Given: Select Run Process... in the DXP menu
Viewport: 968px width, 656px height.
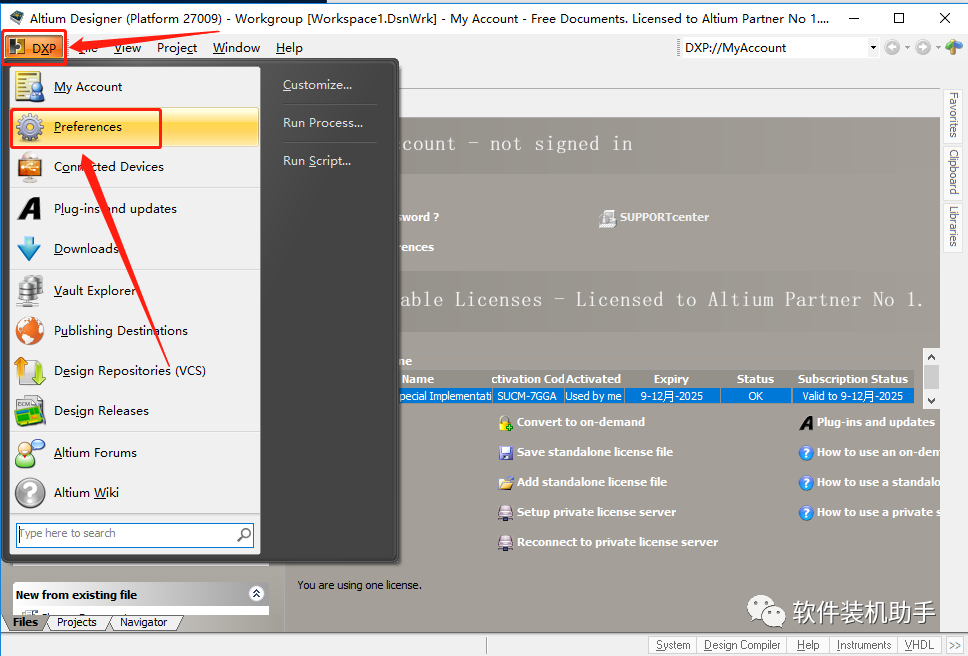Looking at the screenshot, I should pyautogui.click(x=323, y=123).
